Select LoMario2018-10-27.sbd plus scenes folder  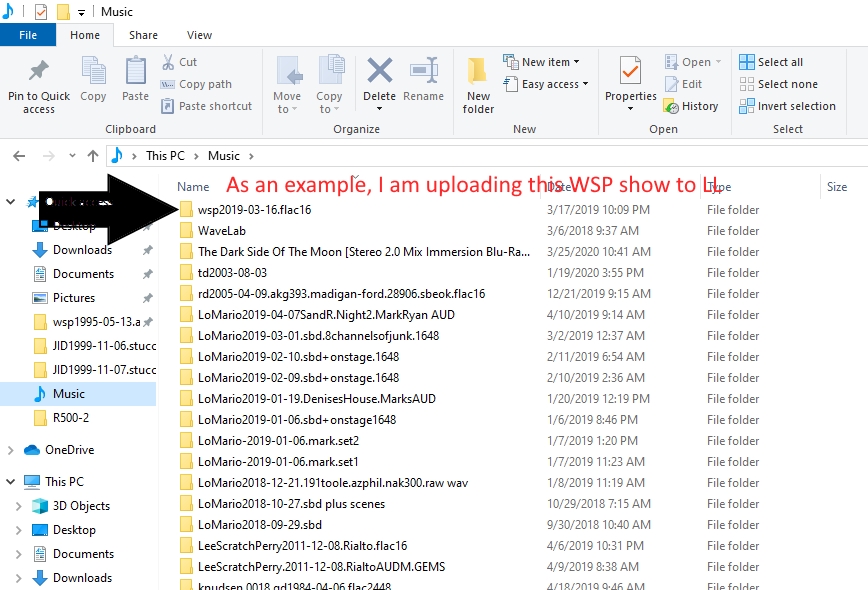pos(291,504)
